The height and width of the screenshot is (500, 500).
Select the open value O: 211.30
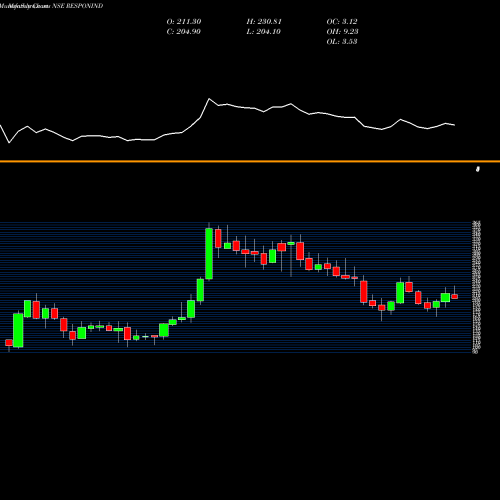(x=184, y=21)
